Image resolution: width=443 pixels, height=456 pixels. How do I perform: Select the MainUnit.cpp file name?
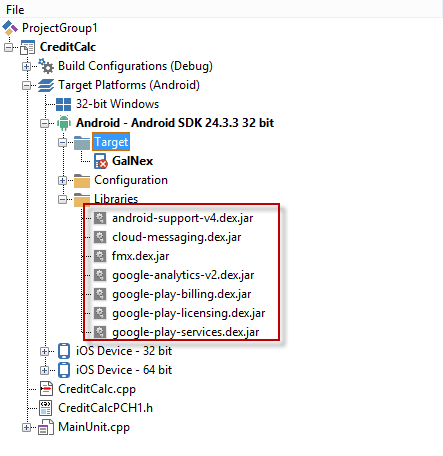[x=94, y=427]
